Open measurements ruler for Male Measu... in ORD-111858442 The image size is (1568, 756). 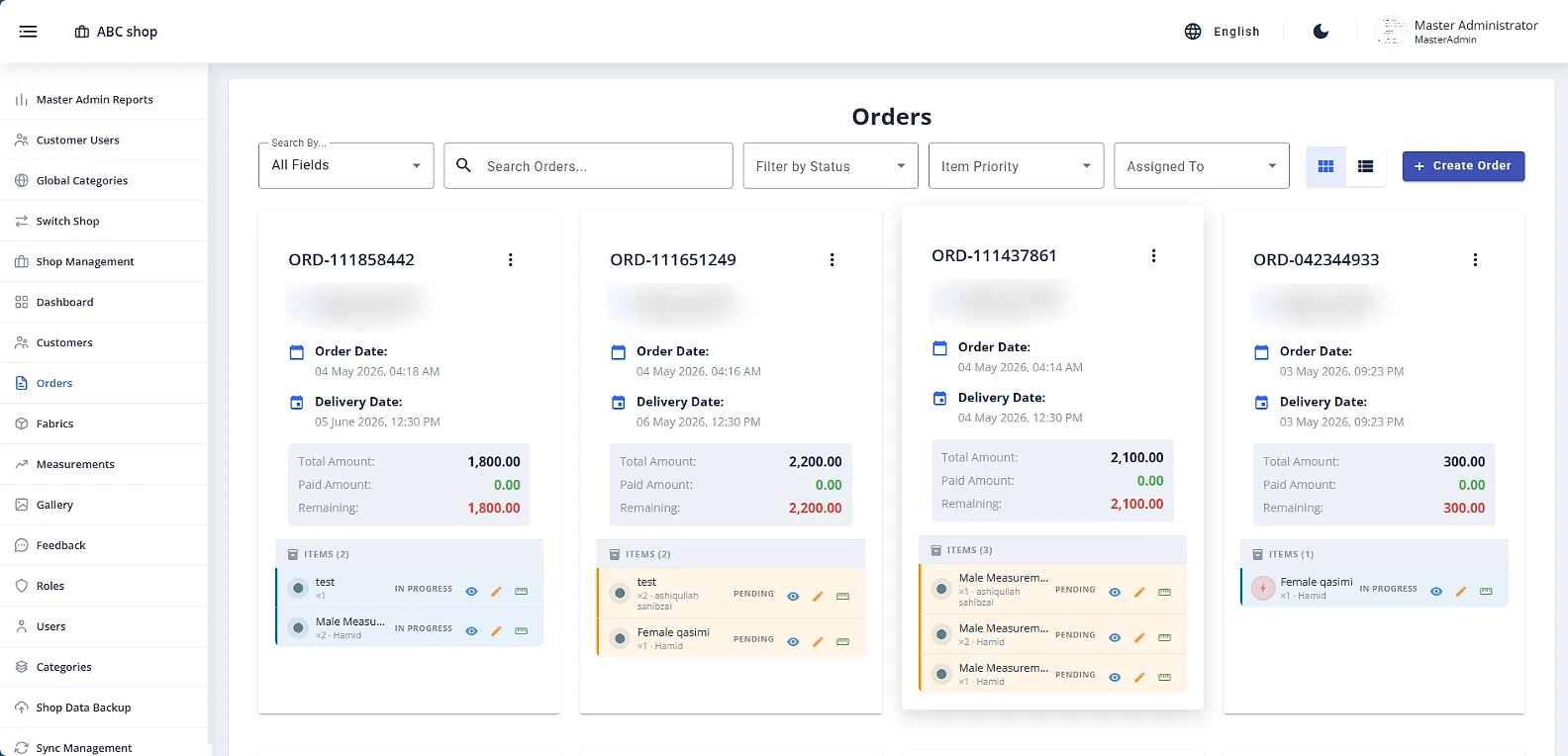[x=521, y=630]
